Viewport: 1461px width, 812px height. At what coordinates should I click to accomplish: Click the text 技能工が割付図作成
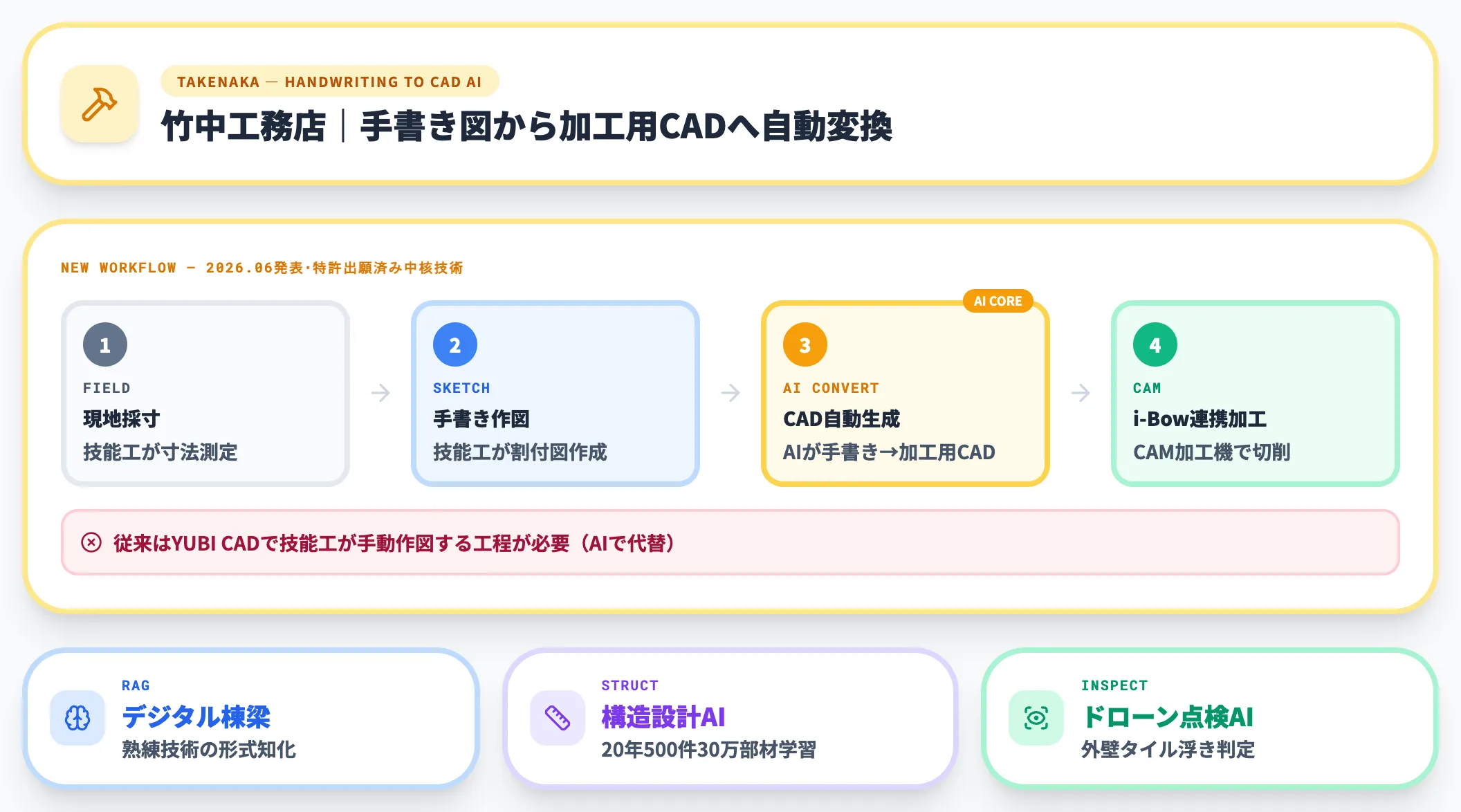click(x=520, y=452)
